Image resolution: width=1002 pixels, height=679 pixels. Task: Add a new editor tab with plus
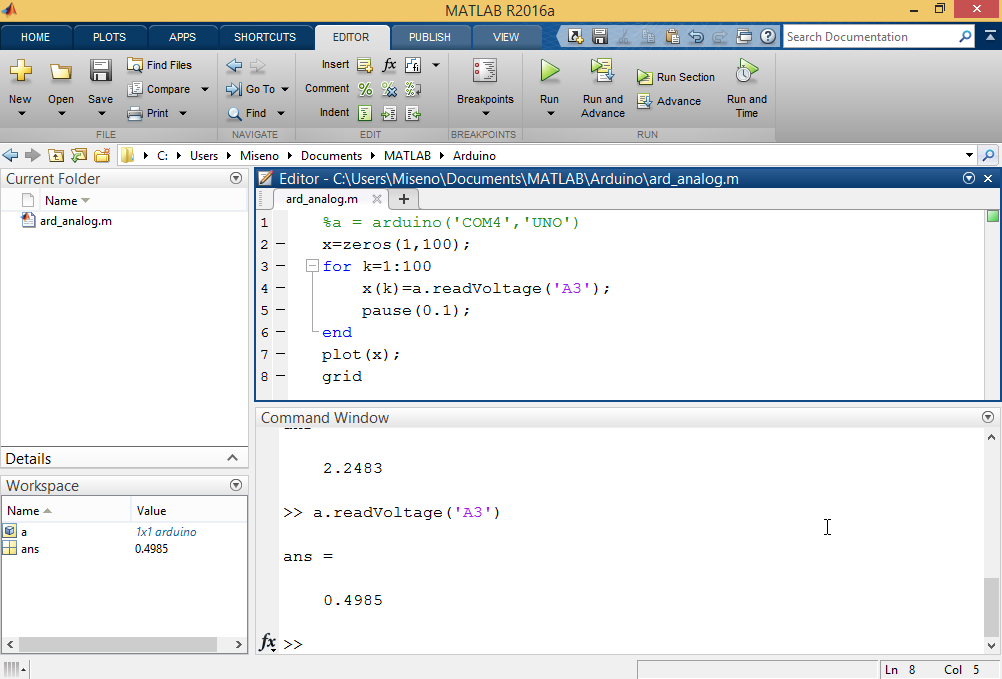pyautogui.click(x=403, y=199)
